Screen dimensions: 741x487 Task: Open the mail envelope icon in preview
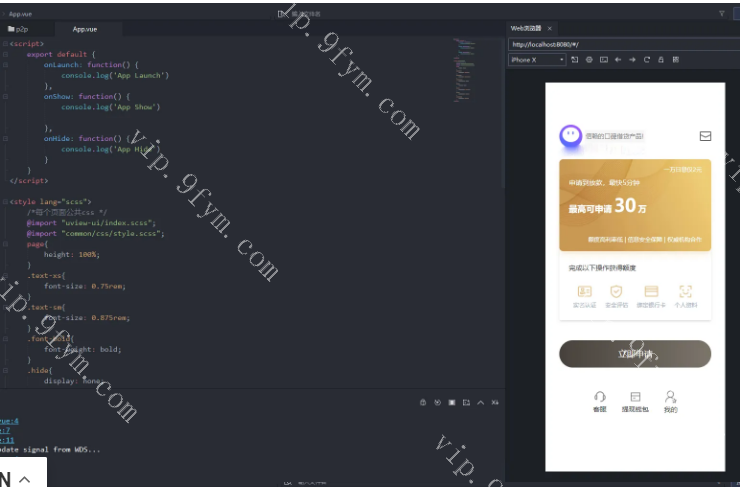[705, 136]
